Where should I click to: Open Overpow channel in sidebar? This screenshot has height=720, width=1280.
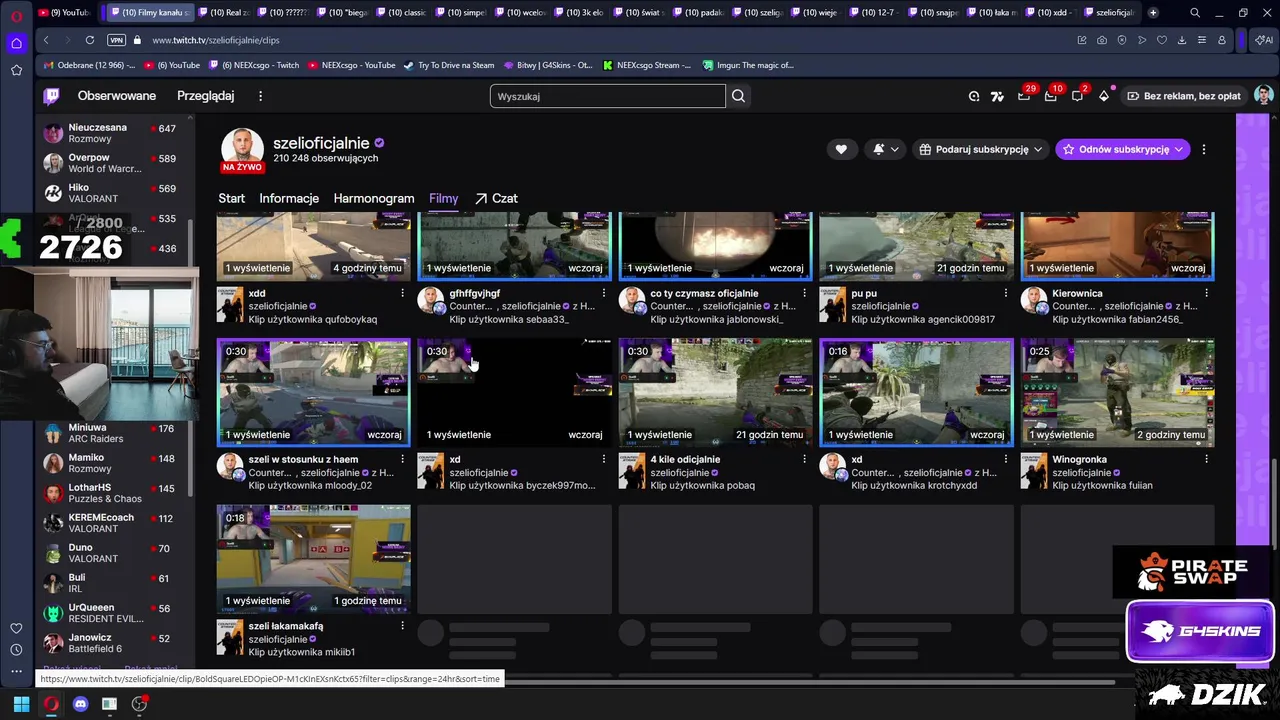click(110, 163)
